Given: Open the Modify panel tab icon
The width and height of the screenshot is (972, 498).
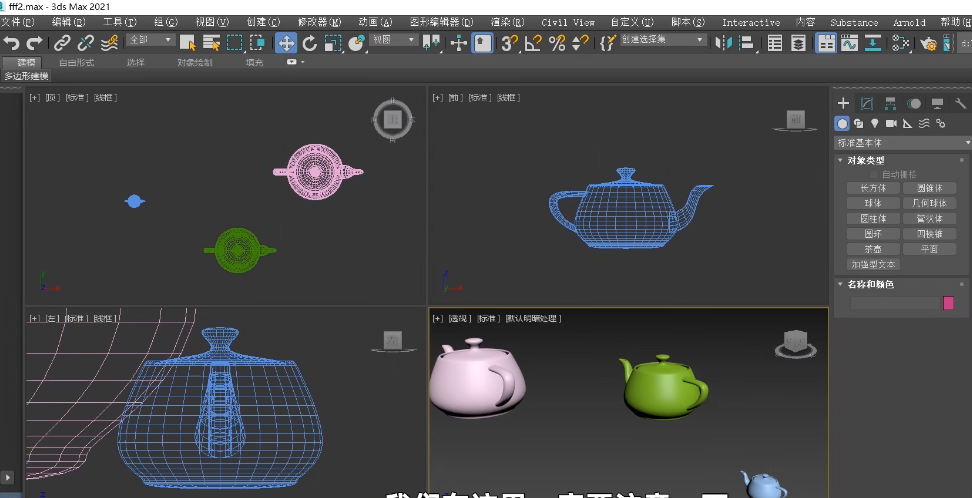Looking at the screenshot, I should click(x=866, y=103).
